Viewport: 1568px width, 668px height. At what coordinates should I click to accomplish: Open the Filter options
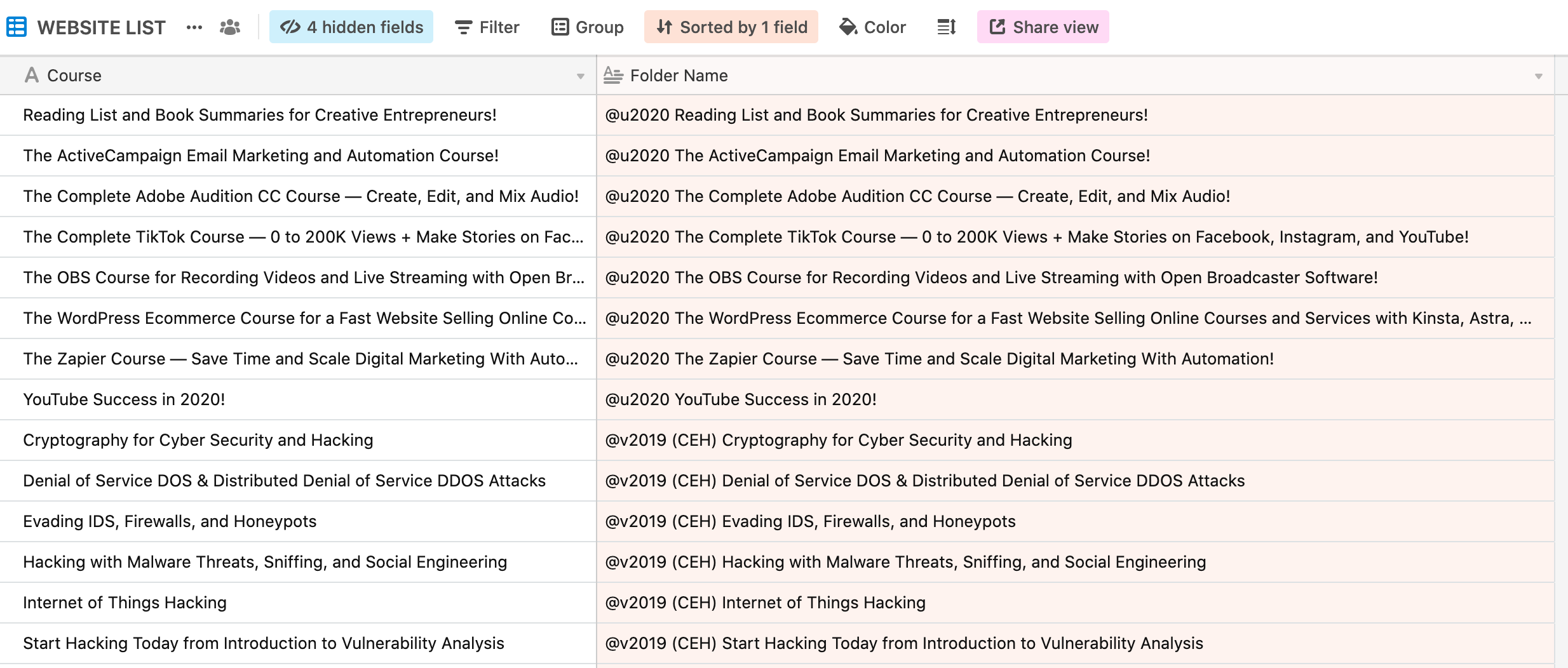(x=487, y=27)
